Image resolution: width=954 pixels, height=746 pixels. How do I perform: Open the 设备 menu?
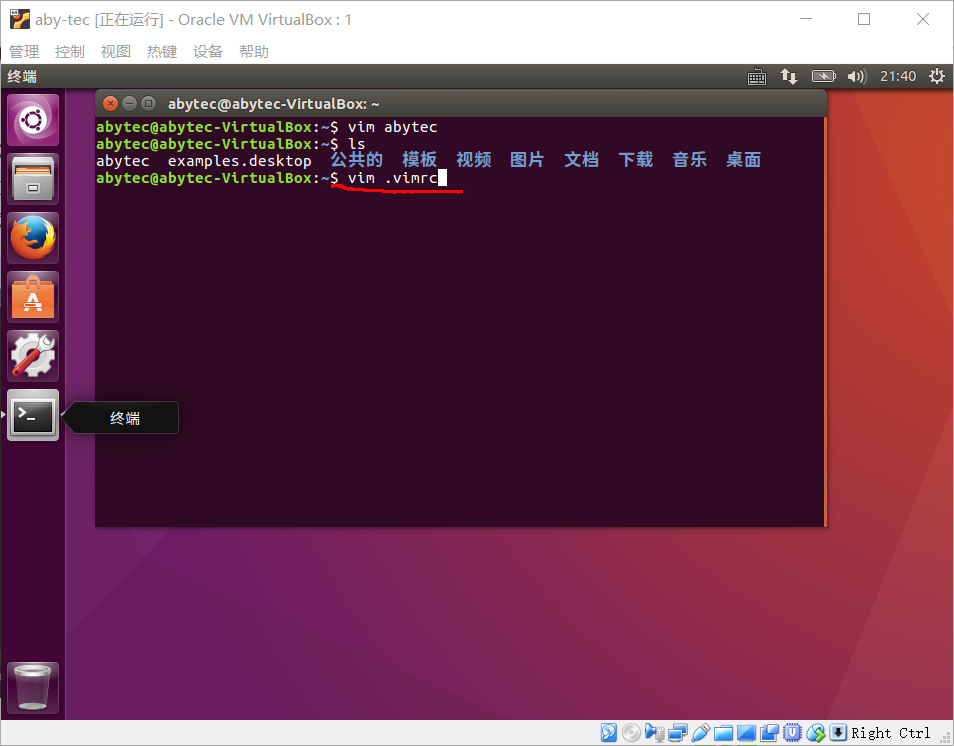pyautogui.click(x=208, y=52)
